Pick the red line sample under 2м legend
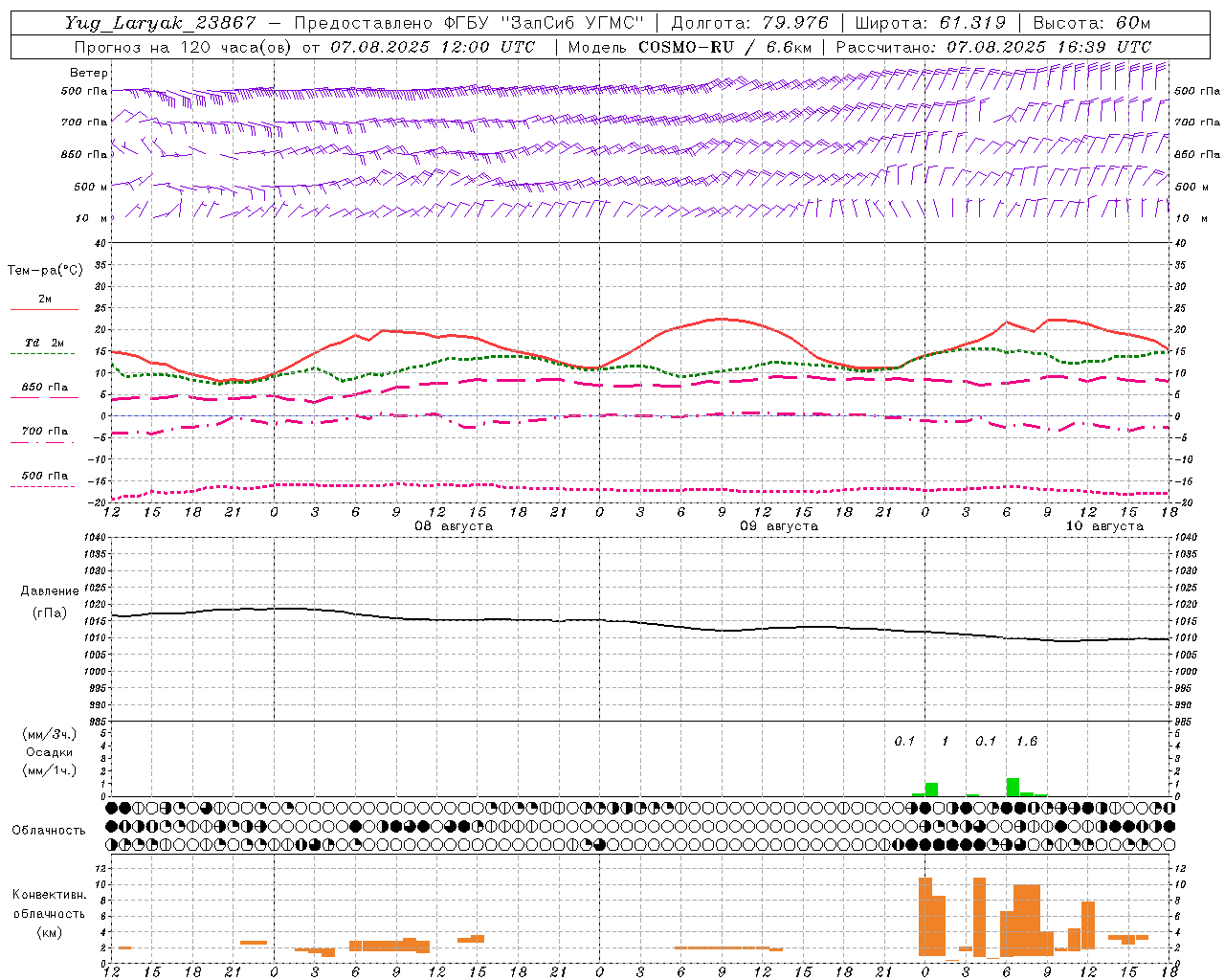The image size is (1225, 980). click(44, 310)
